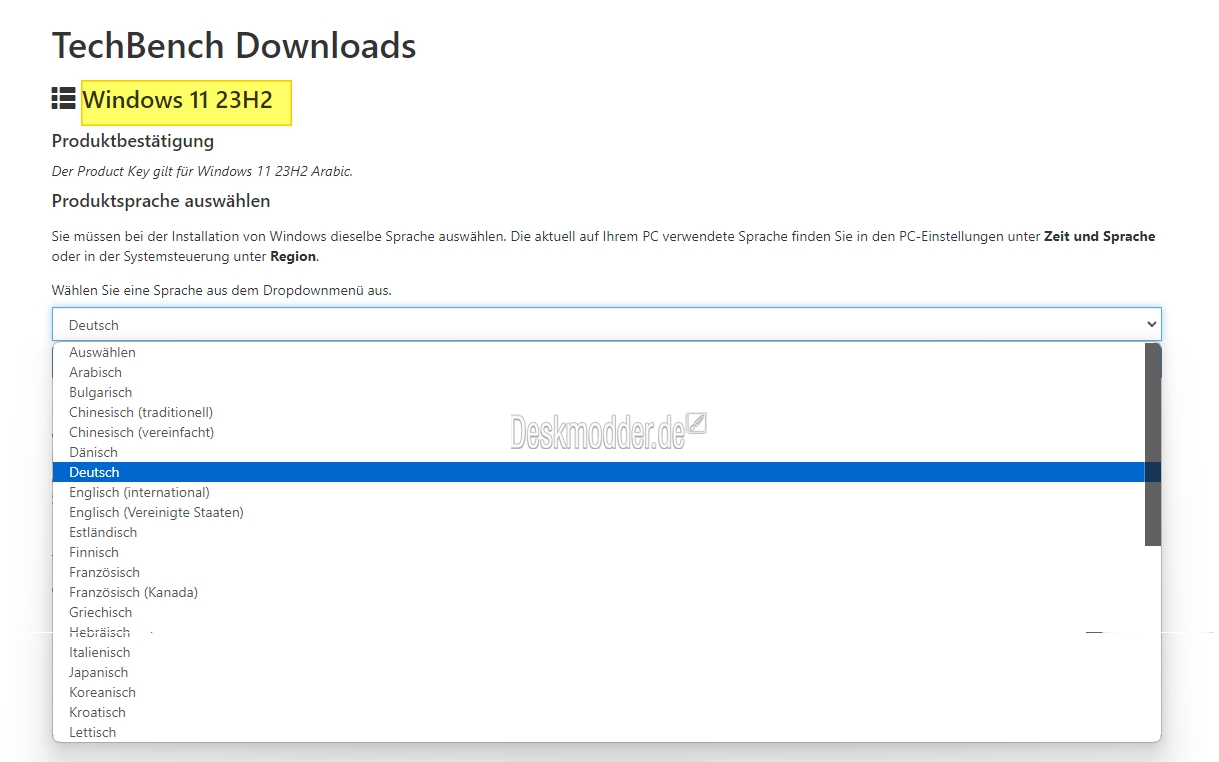Image resolution: width=1219 pixels, height=762 pixels.
Task: Click the Produktsprache auswählen heading
Action: point(161,201)
